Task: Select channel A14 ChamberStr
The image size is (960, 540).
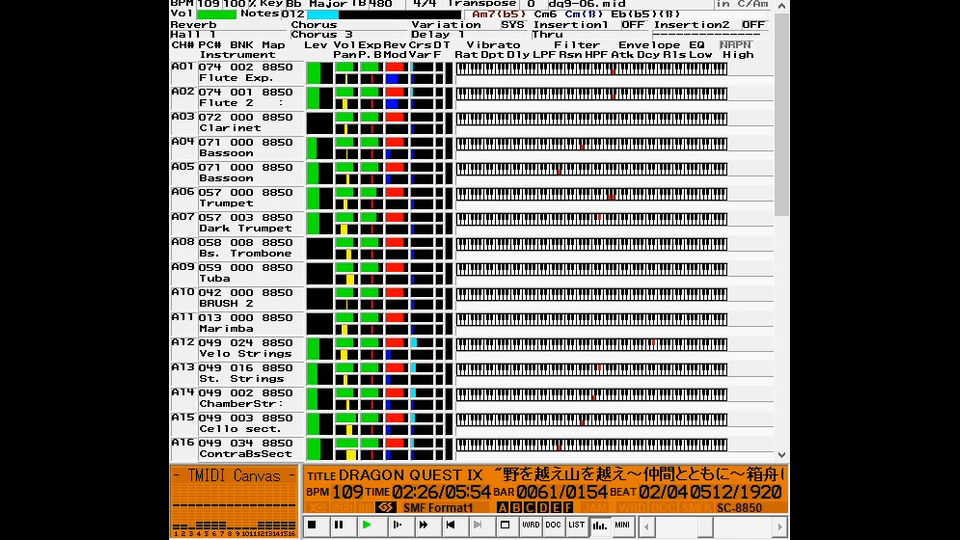Action: (x=238, y=399)
